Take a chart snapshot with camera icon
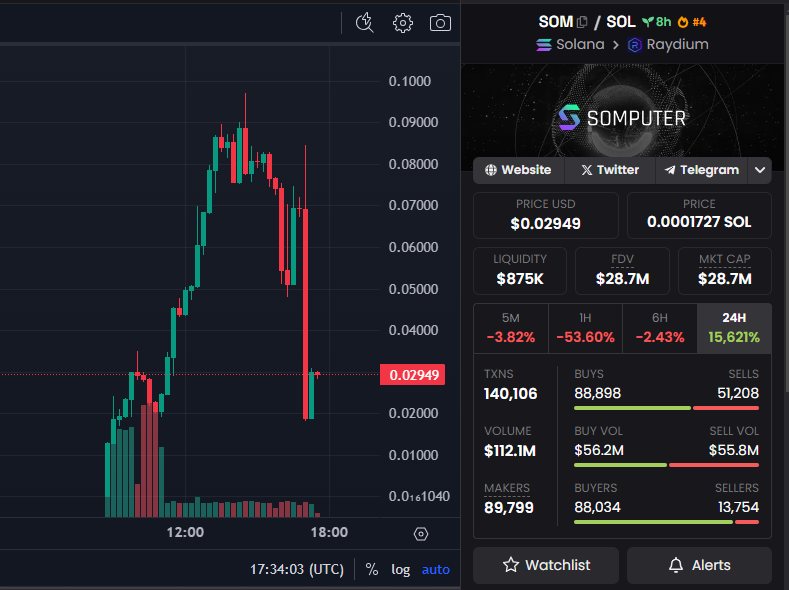Viewport: 789px width, 590px height. pos(440,23)
